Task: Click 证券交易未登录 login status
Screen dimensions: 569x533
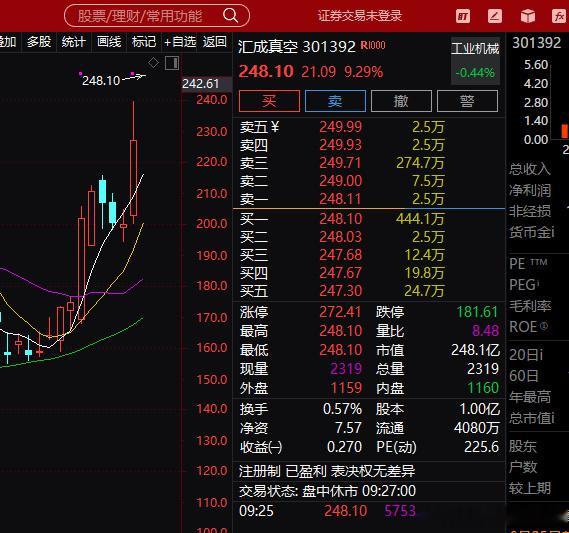Action: (360, 16)
